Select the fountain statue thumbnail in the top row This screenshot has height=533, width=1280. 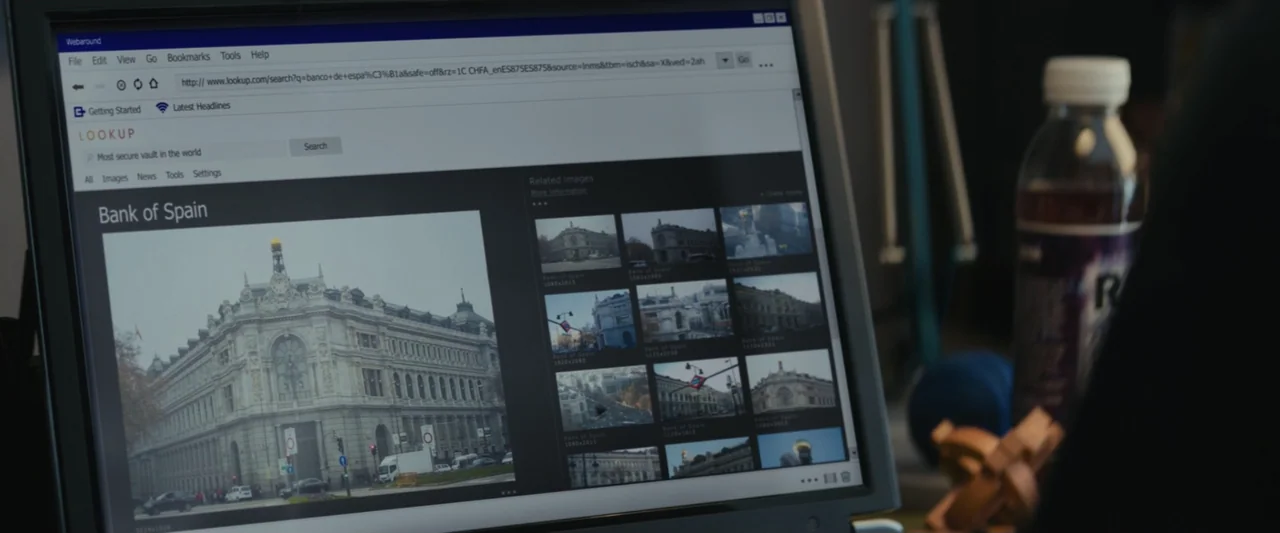click(x=766, y=231)
